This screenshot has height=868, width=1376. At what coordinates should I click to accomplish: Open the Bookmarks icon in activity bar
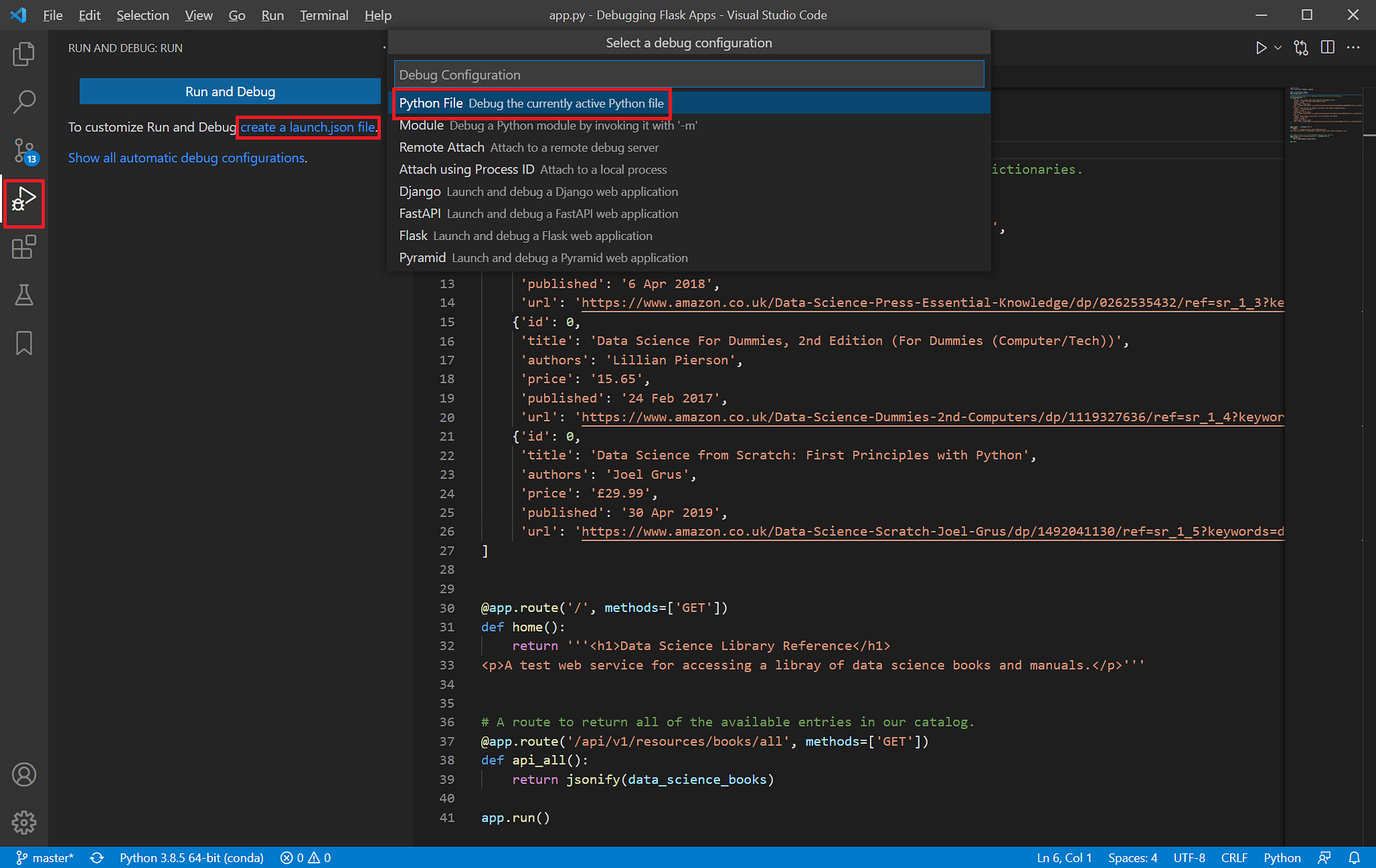24,343
